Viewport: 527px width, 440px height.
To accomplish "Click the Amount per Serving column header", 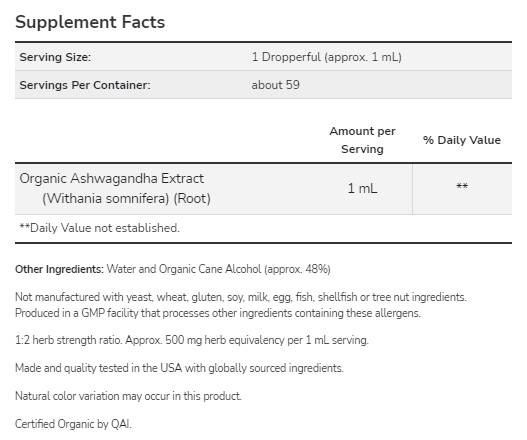I will pos(362,140).
